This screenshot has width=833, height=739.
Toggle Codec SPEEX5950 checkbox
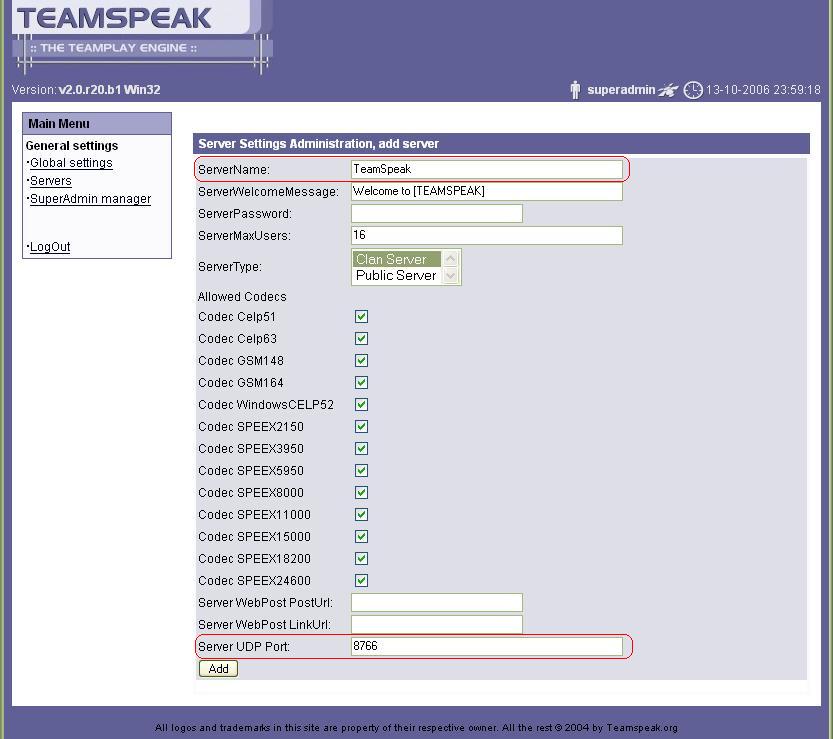[x=361, y=471]
